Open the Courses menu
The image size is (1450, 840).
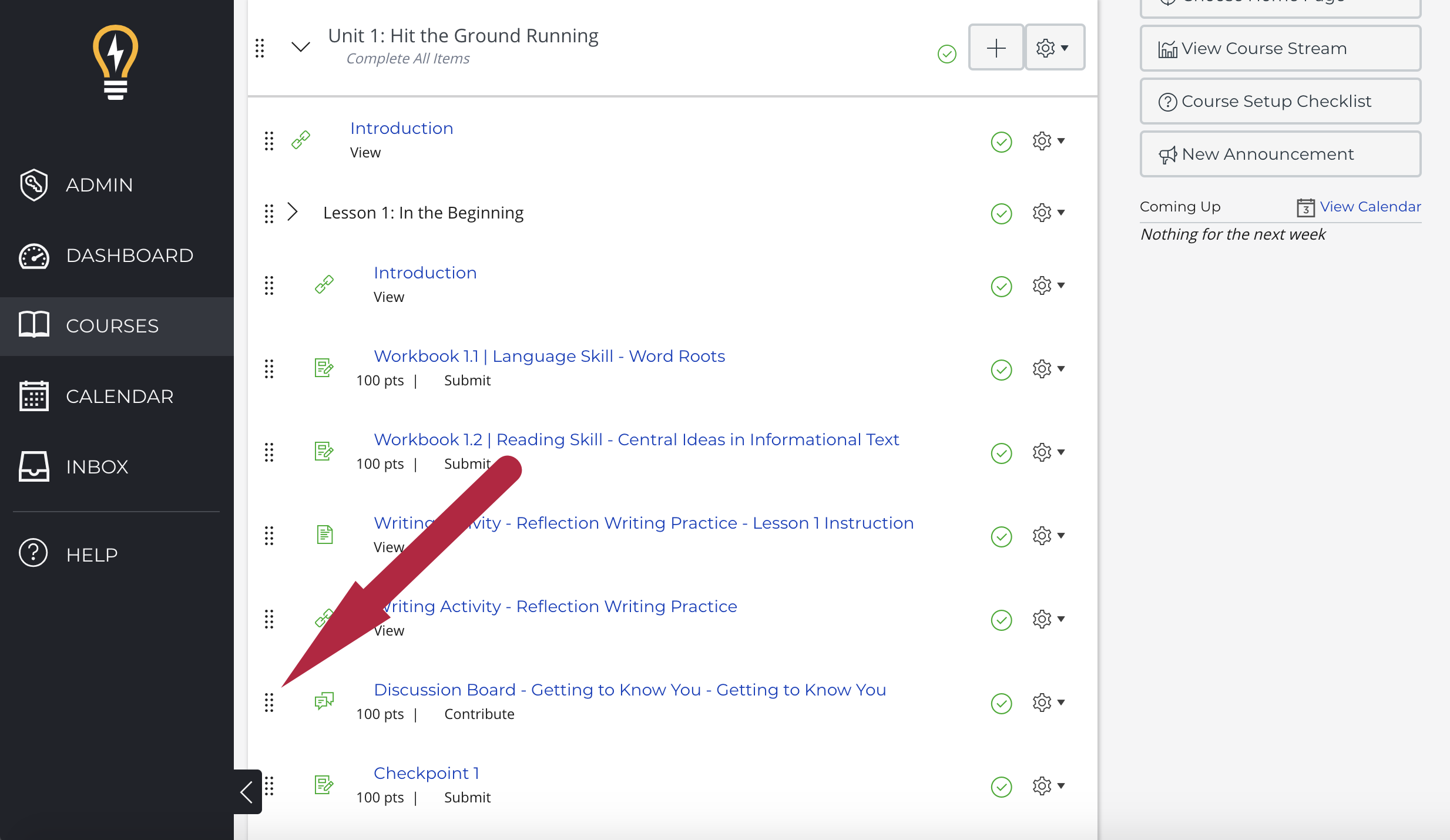point(117,326)
